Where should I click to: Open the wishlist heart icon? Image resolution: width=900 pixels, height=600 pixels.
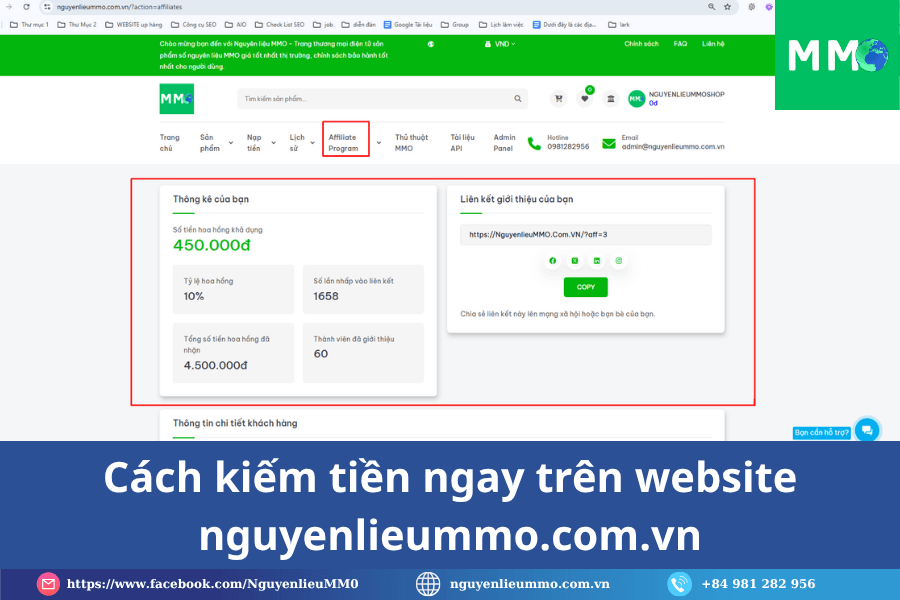click(585, 99)
